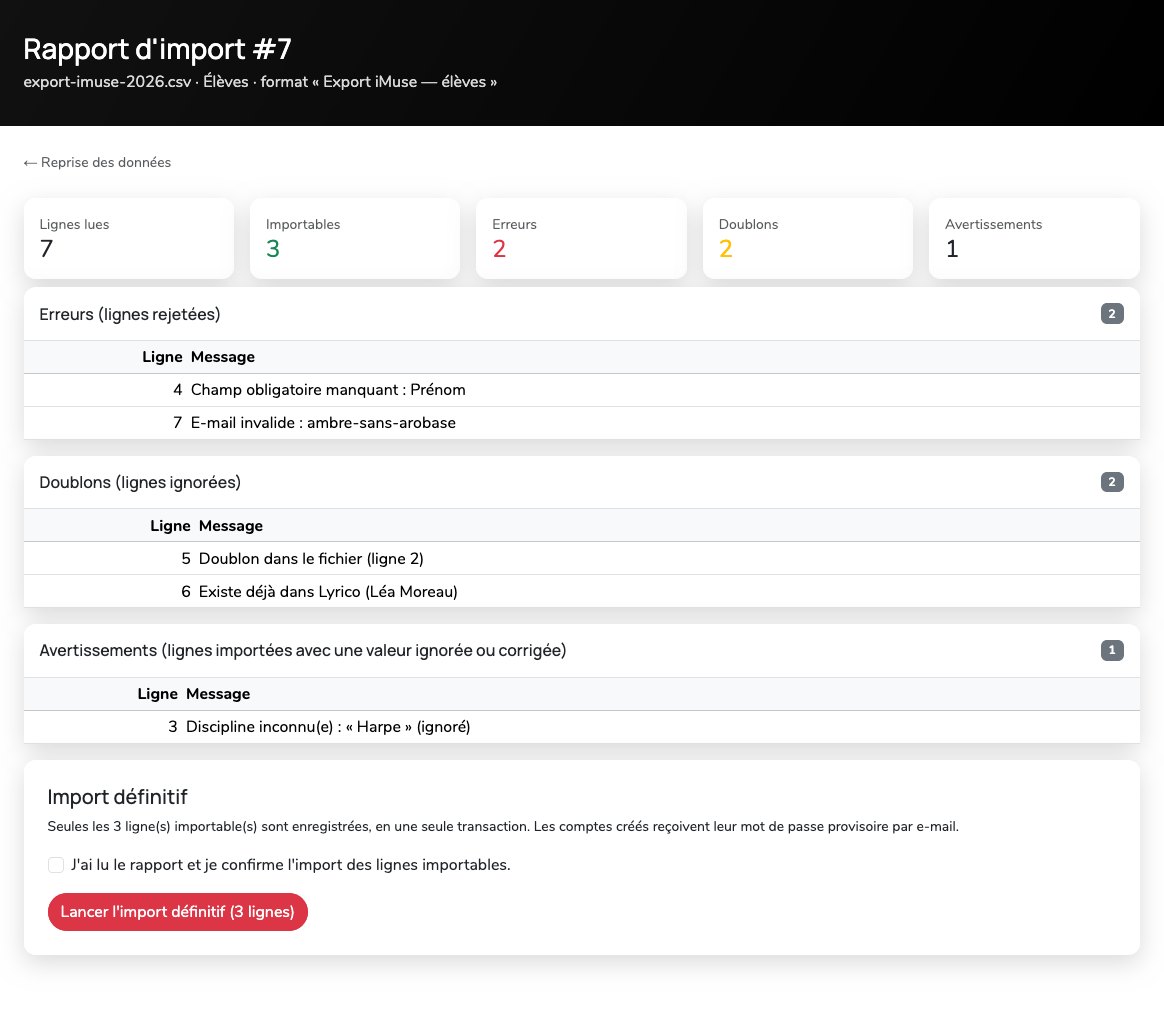Screen dimensions: 1164x1027
Task: Click the 'Rapport d'import #7' page title
Action: coord(157,49)
